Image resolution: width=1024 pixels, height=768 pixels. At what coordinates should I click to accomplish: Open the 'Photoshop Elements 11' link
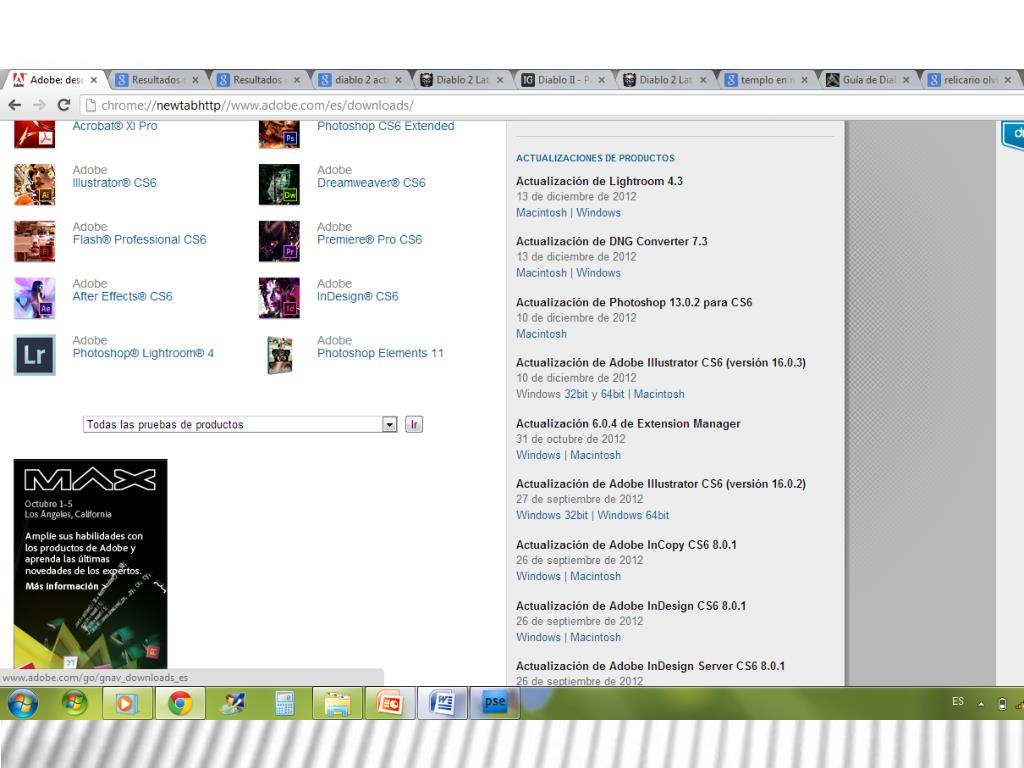click(x=380, y=353)
